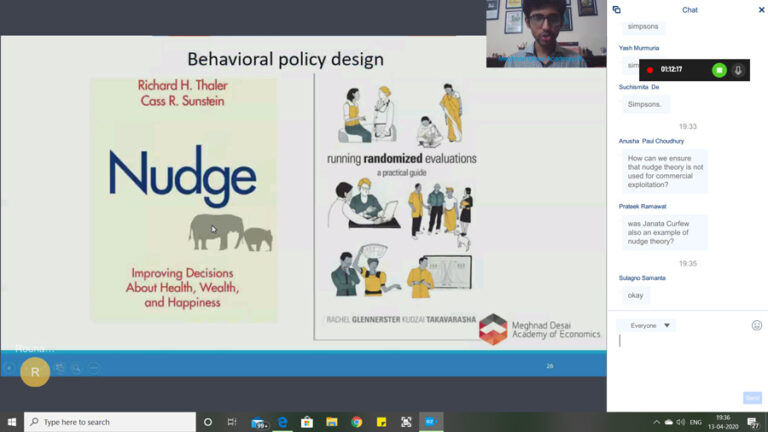Open the Windows Start menu
The height and width of the screenshot is (432, 768).
pyautogui.click(x=12, y=422)
